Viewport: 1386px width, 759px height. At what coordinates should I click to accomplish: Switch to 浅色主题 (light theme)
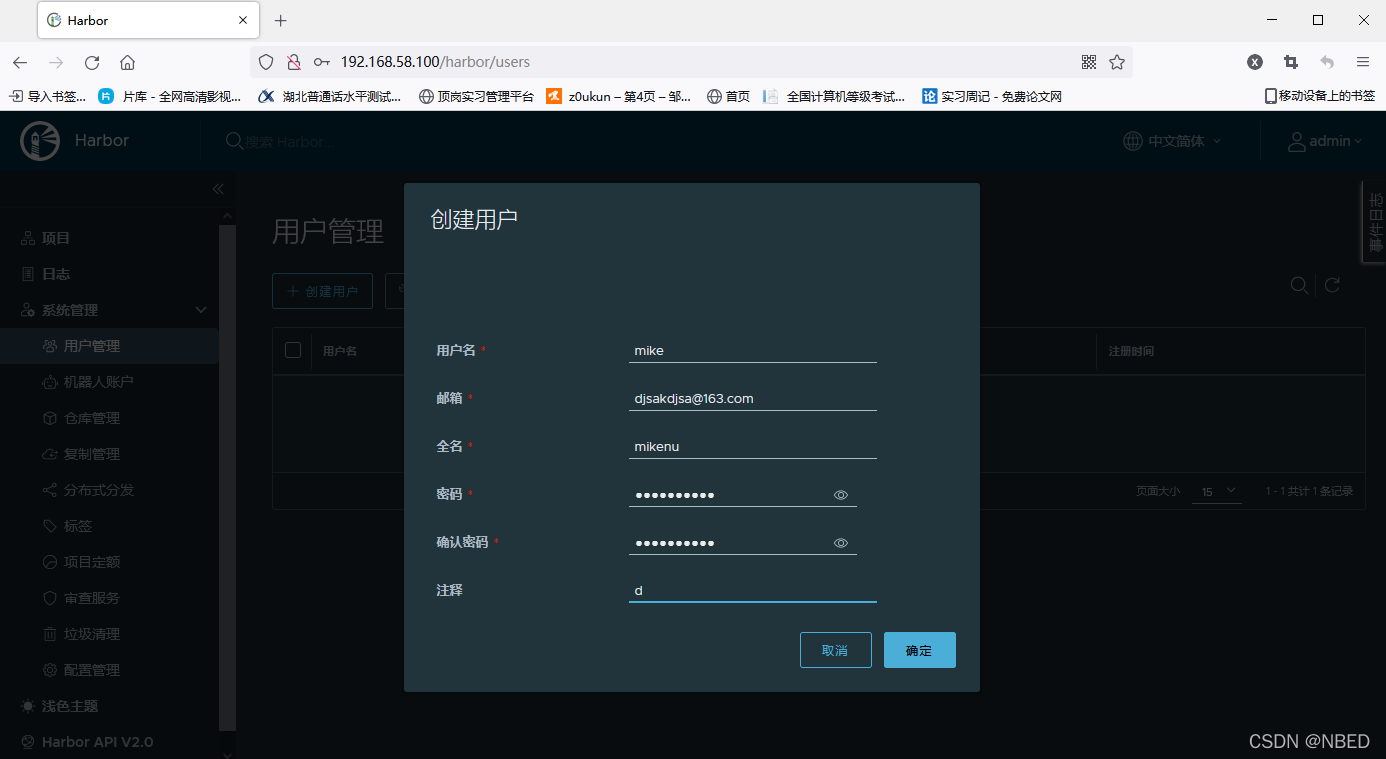[x=70, y=705]
